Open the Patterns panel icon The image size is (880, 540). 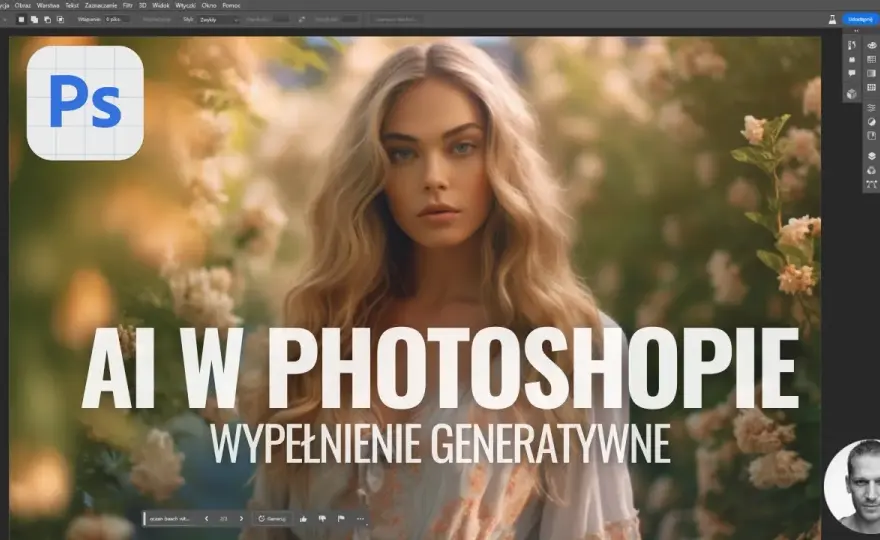click(x=872, y=87)
